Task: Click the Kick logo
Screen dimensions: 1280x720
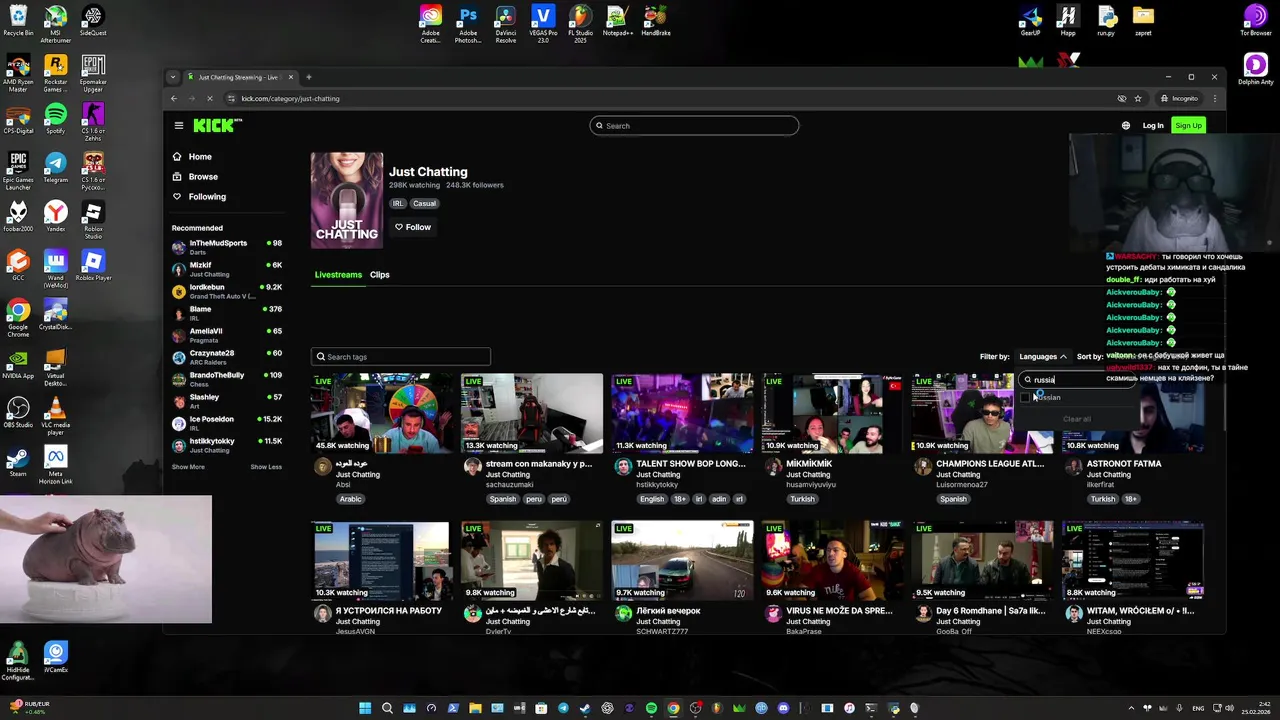Action: (x=217, y=125)
